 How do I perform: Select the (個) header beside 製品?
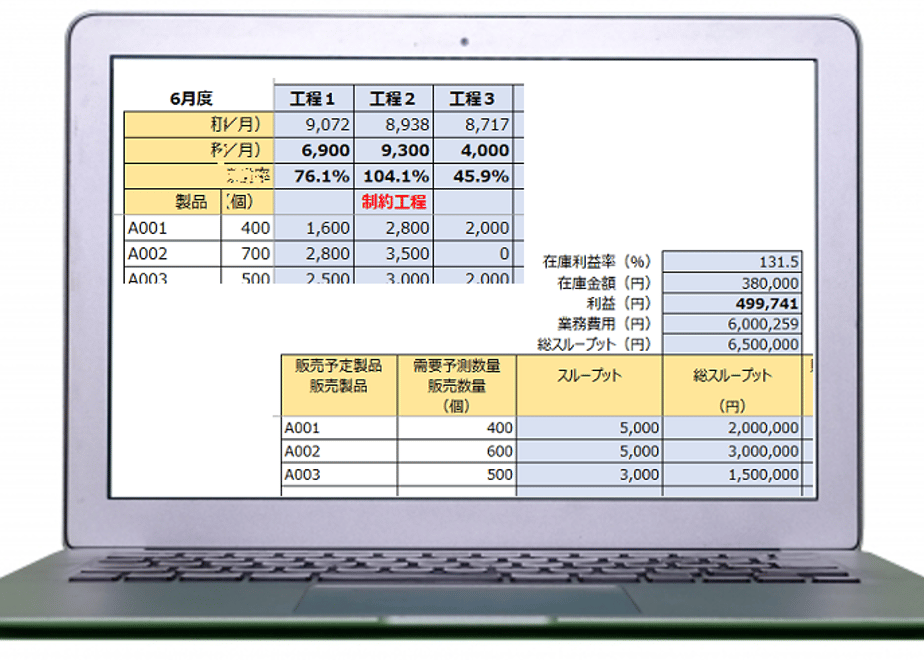pyautogui.click(x=248, y=202)
